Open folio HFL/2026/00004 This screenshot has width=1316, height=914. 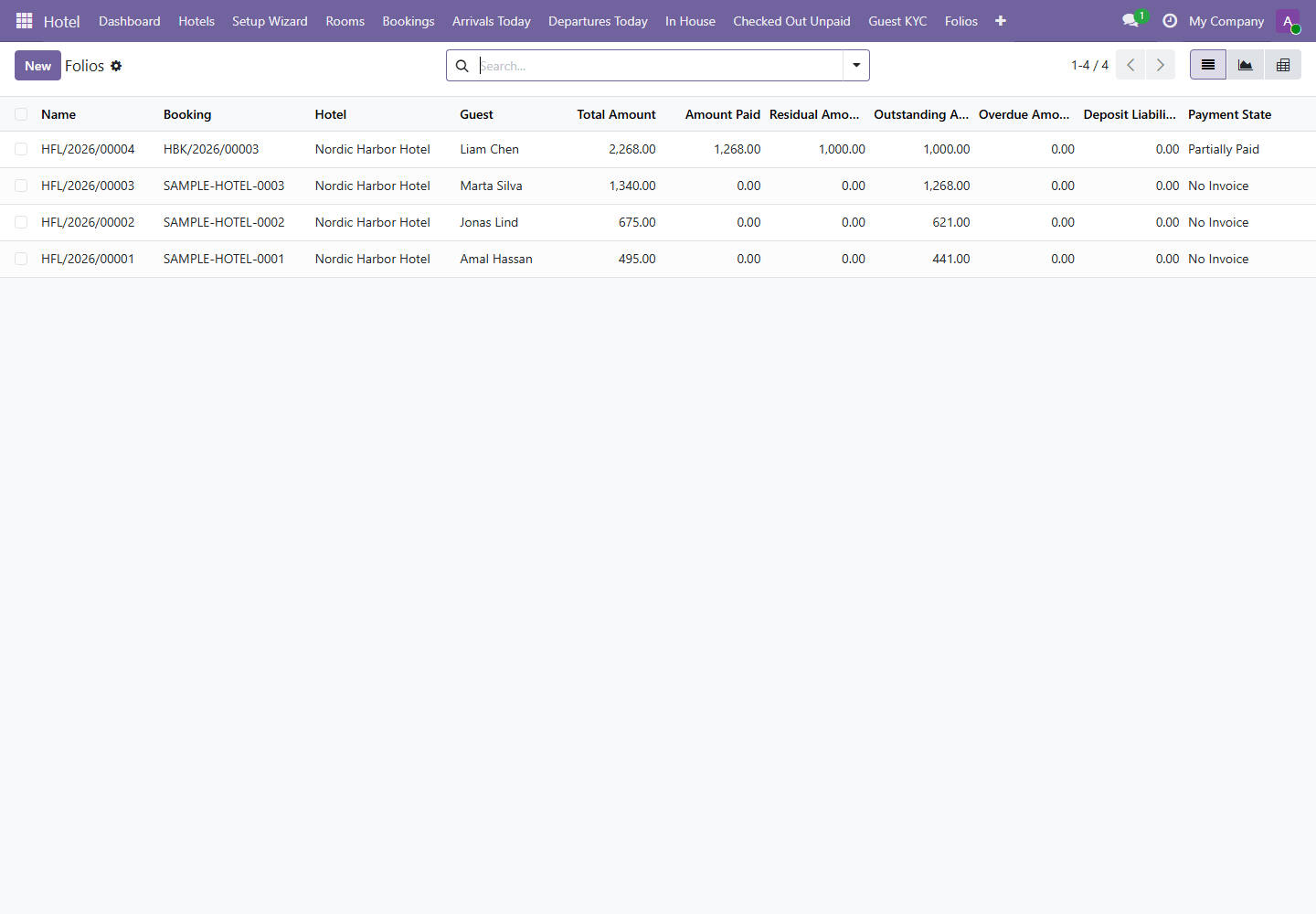coord(88,149)
